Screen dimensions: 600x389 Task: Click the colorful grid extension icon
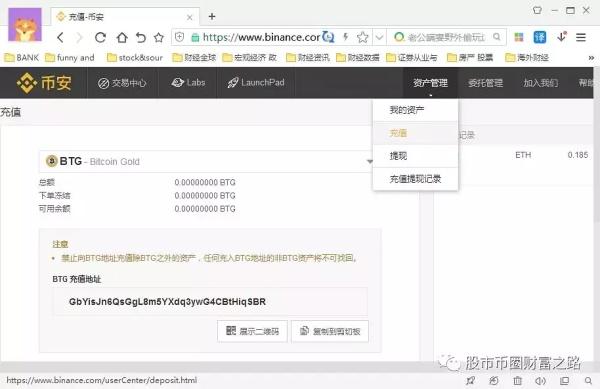click(519, 37)
